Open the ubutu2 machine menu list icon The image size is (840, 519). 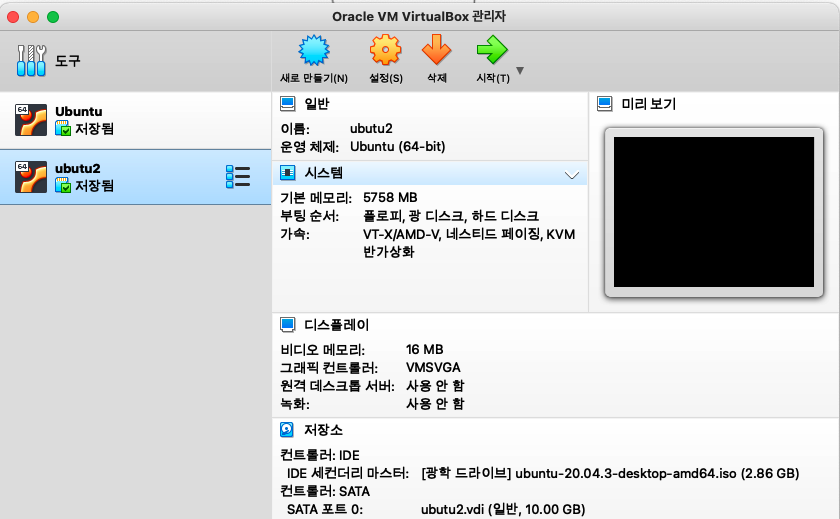pos(238,177)
